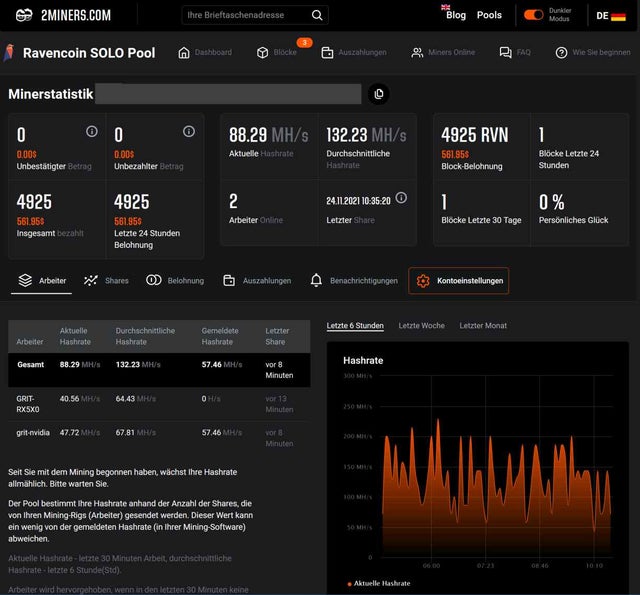Click the 57.46 MH/s reported hashrate for grit-nvidia
Image resolution: width=640 pixels, height=595 pixels.
click(222, 432)
